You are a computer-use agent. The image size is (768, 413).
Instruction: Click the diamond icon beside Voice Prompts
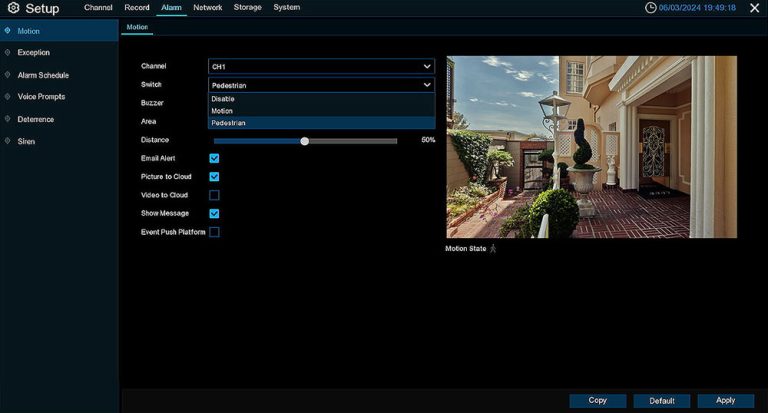(x=7, y=97)
